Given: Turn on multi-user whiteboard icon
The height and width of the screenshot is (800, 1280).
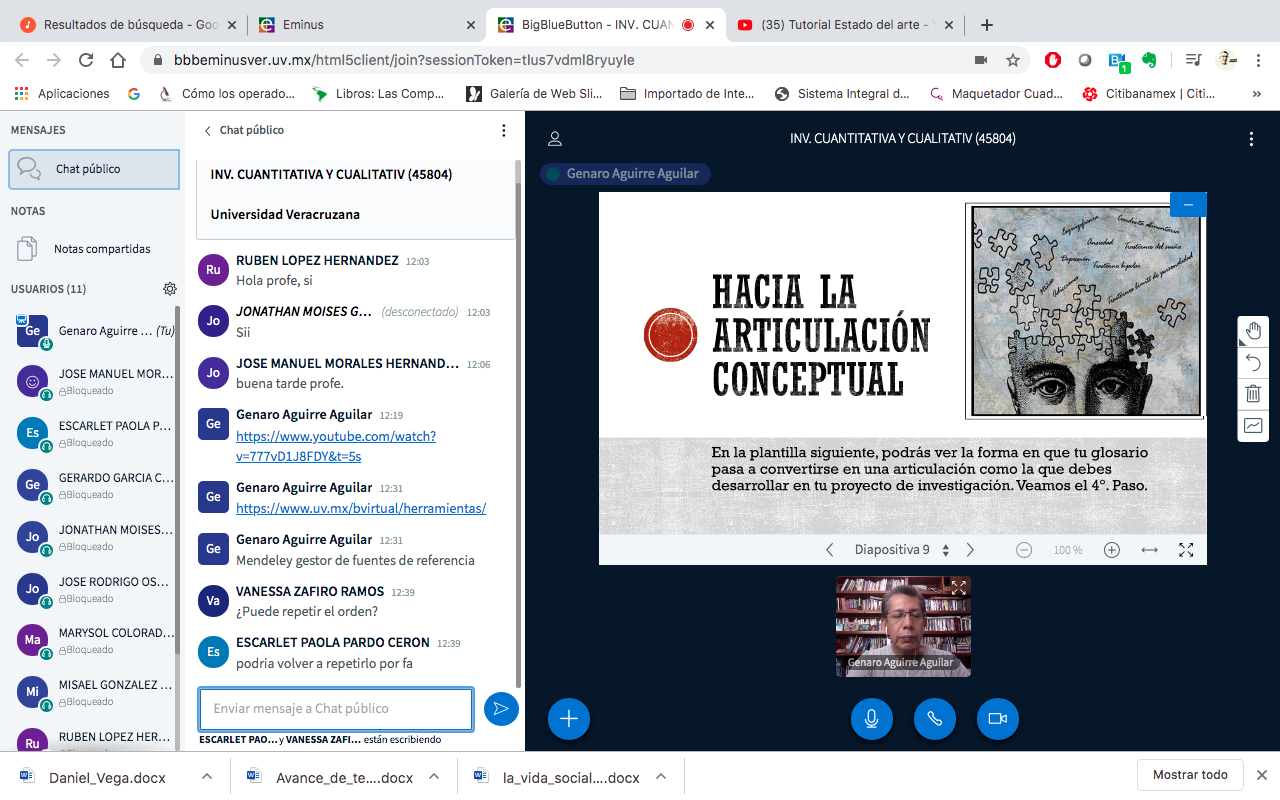Looking at the screenshot, I should point(1253,425).
